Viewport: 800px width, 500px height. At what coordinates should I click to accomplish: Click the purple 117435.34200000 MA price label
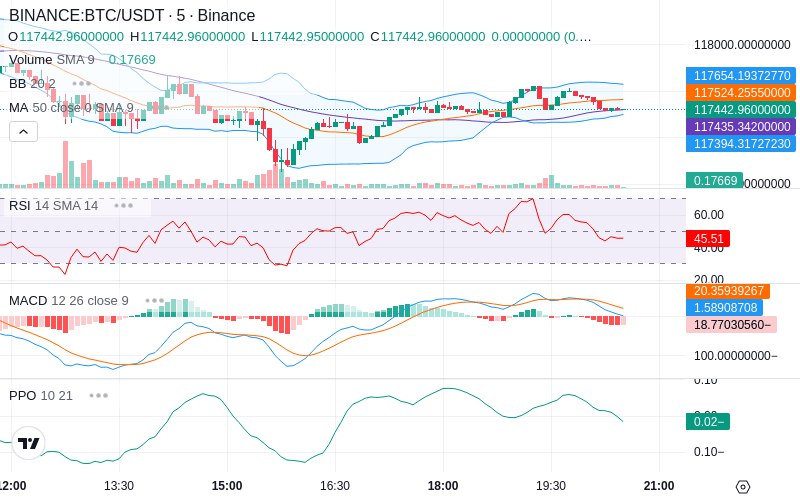click(x=741, y=127)
